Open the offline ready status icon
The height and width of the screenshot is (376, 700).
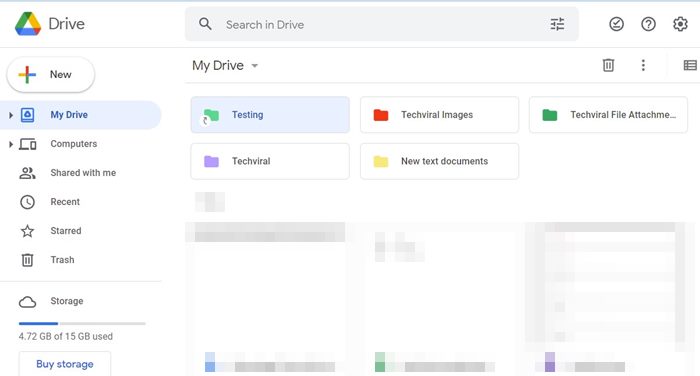coord(617,24)
